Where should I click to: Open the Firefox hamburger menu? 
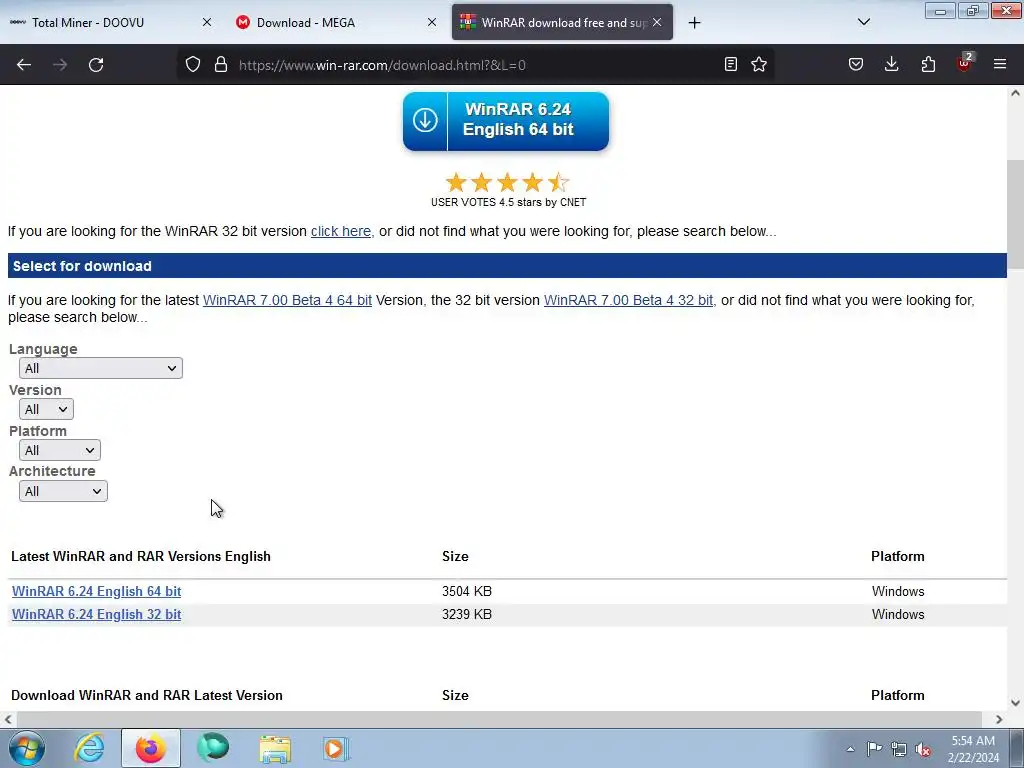pos(1000,64)
